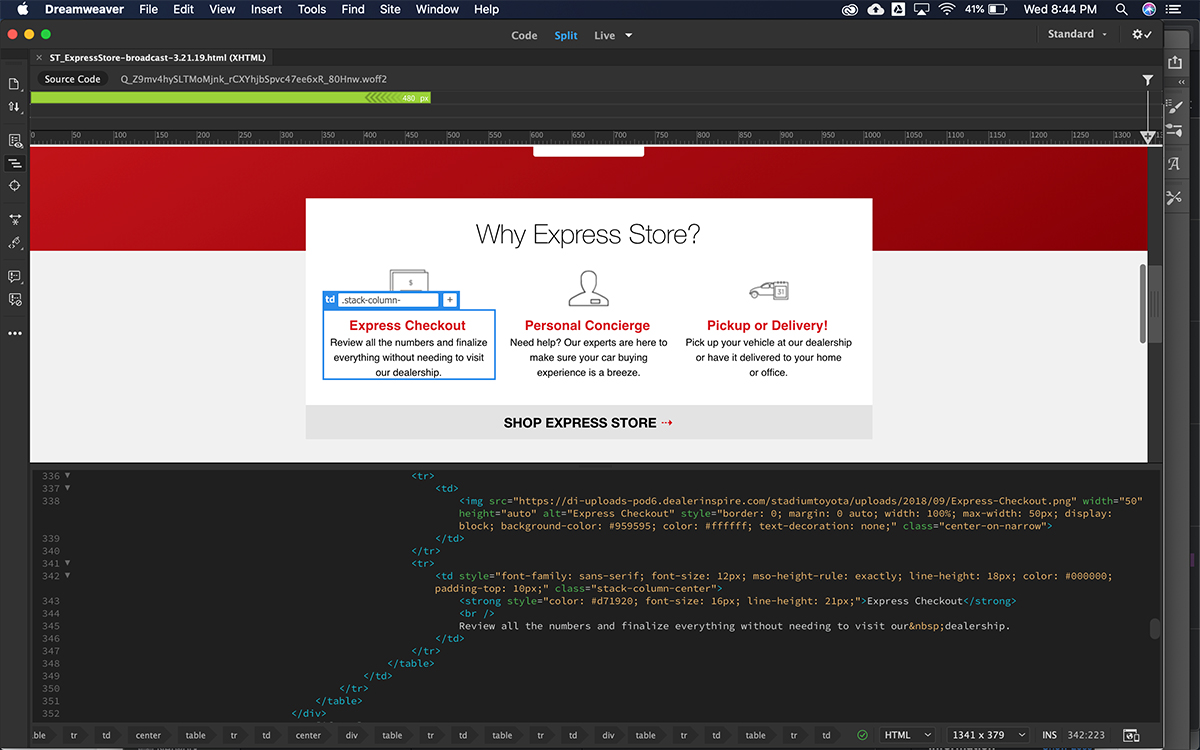Click Why Express Store? heading
The image size is (1200, 750).
coord(588,235)
